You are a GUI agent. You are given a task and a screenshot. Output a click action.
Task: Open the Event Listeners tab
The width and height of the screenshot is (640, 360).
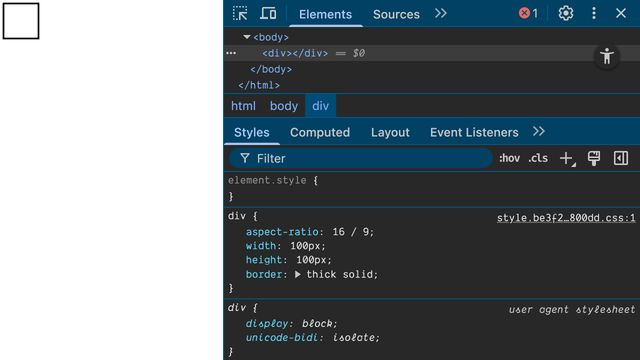click(x=474, y=132)
